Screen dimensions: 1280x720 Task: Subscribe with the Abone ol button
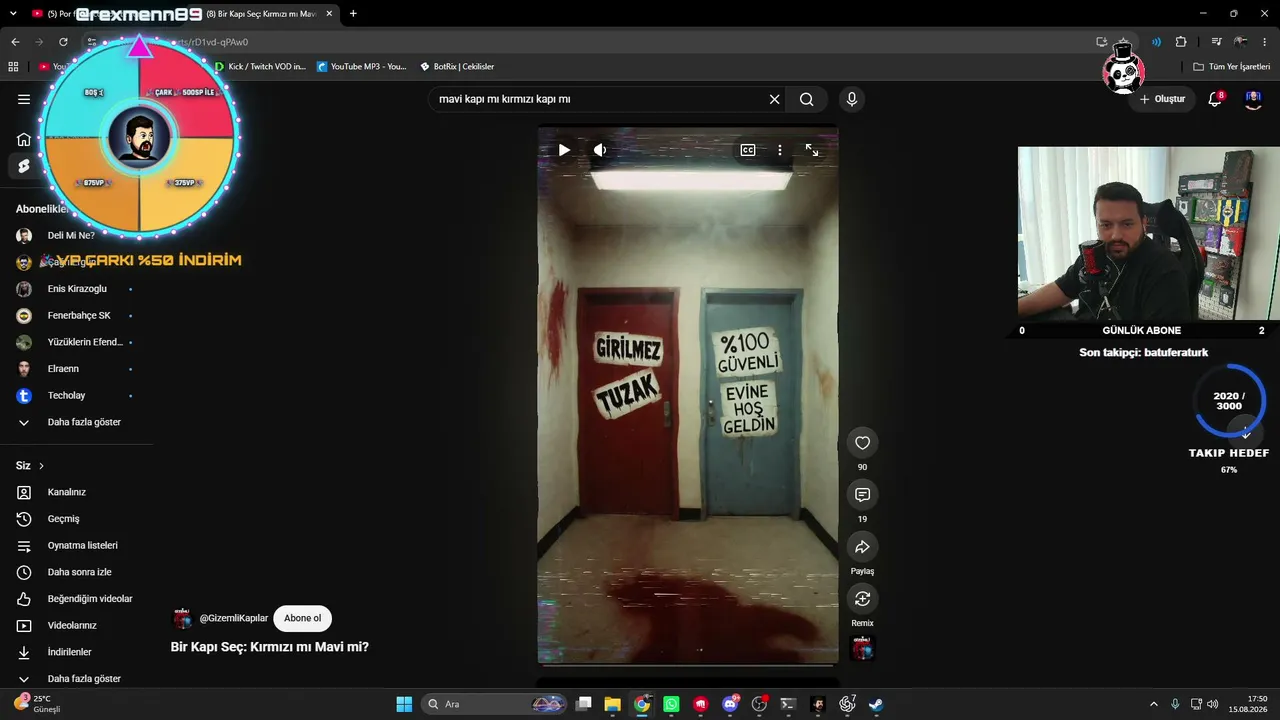[303, 618]
